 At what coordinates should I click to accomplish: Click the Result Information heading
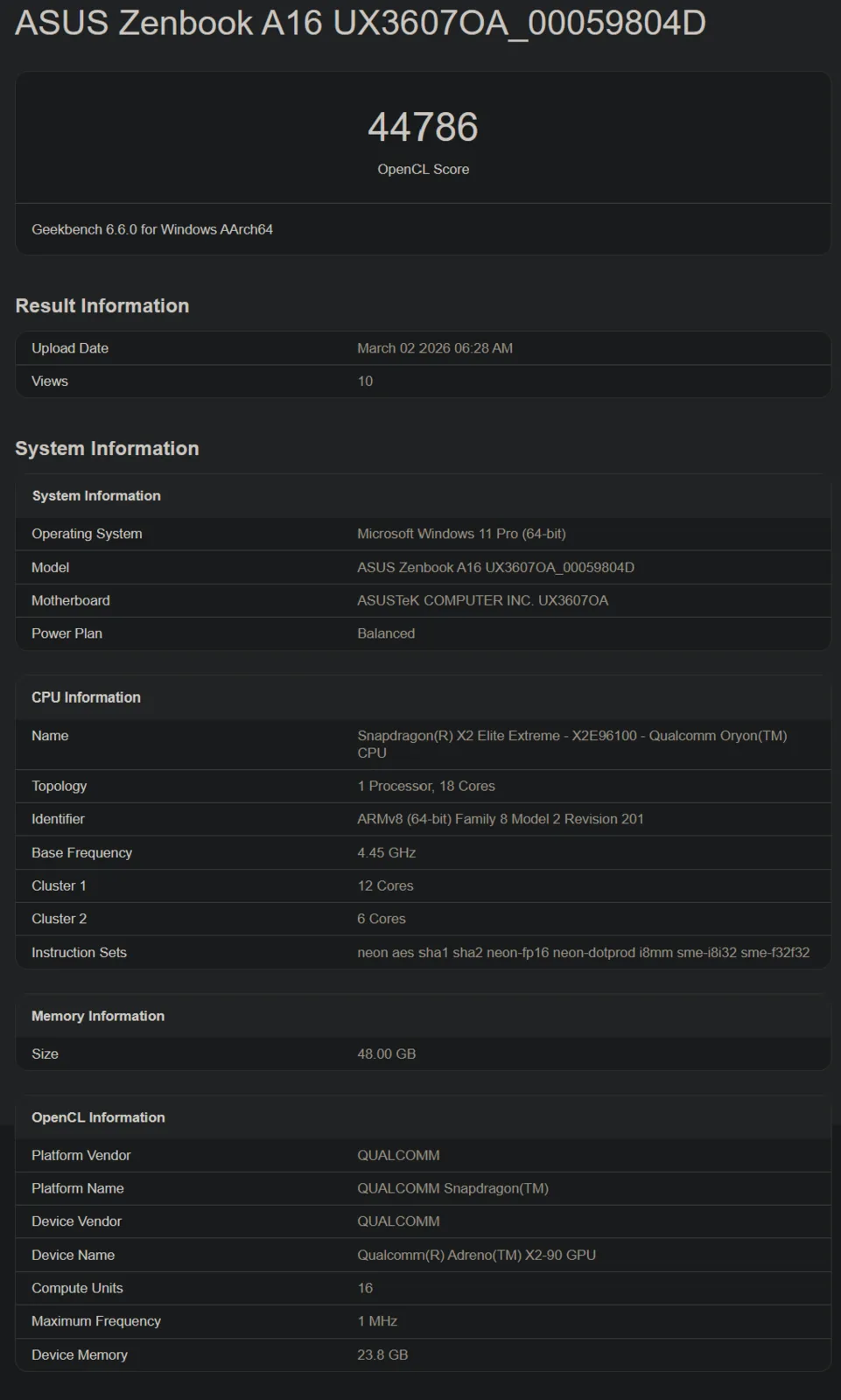coord(102,305)
